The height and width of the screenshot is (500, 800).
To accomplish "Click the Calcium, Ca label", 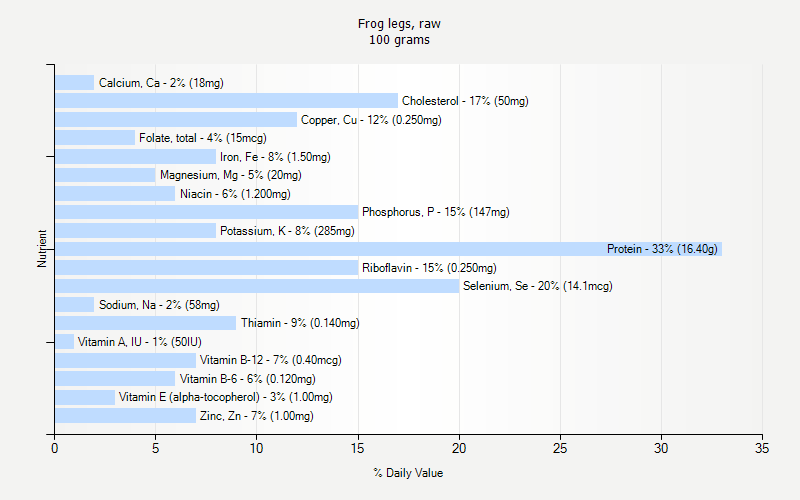I will click(x=161, y=83).
